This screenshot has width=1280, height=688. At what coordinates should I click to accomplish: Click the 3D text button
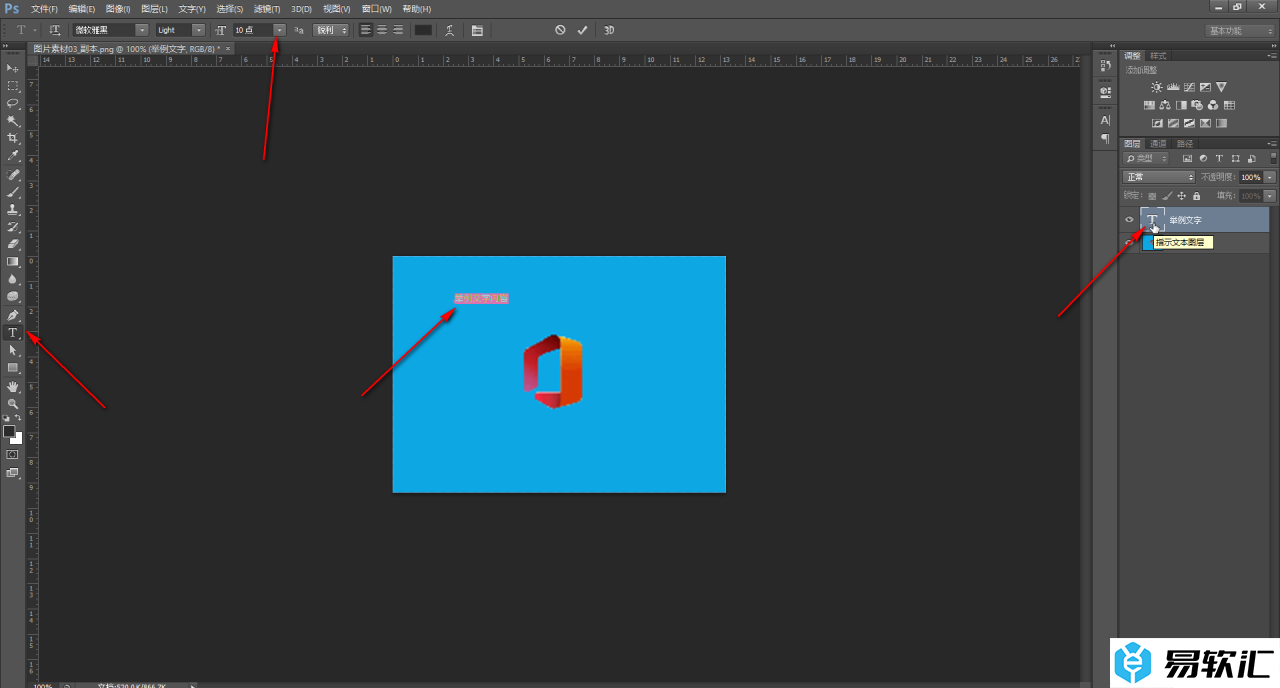[609, 30]
